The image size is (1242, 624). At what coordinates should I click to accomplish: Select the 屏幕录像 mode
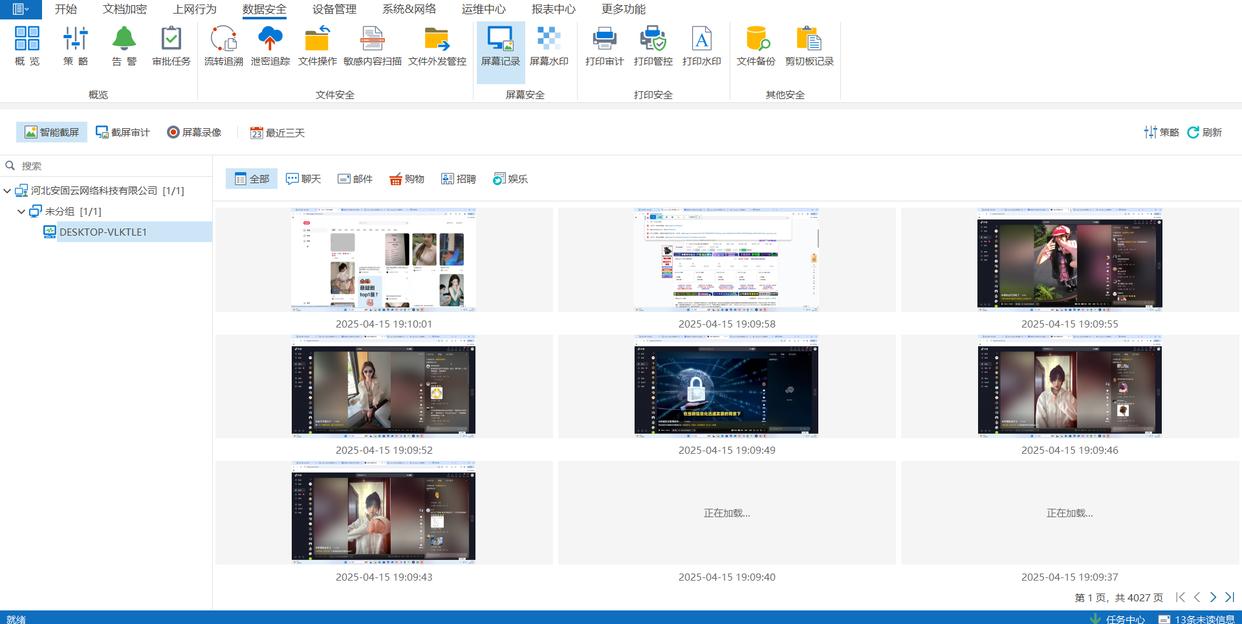coord(193,132)
